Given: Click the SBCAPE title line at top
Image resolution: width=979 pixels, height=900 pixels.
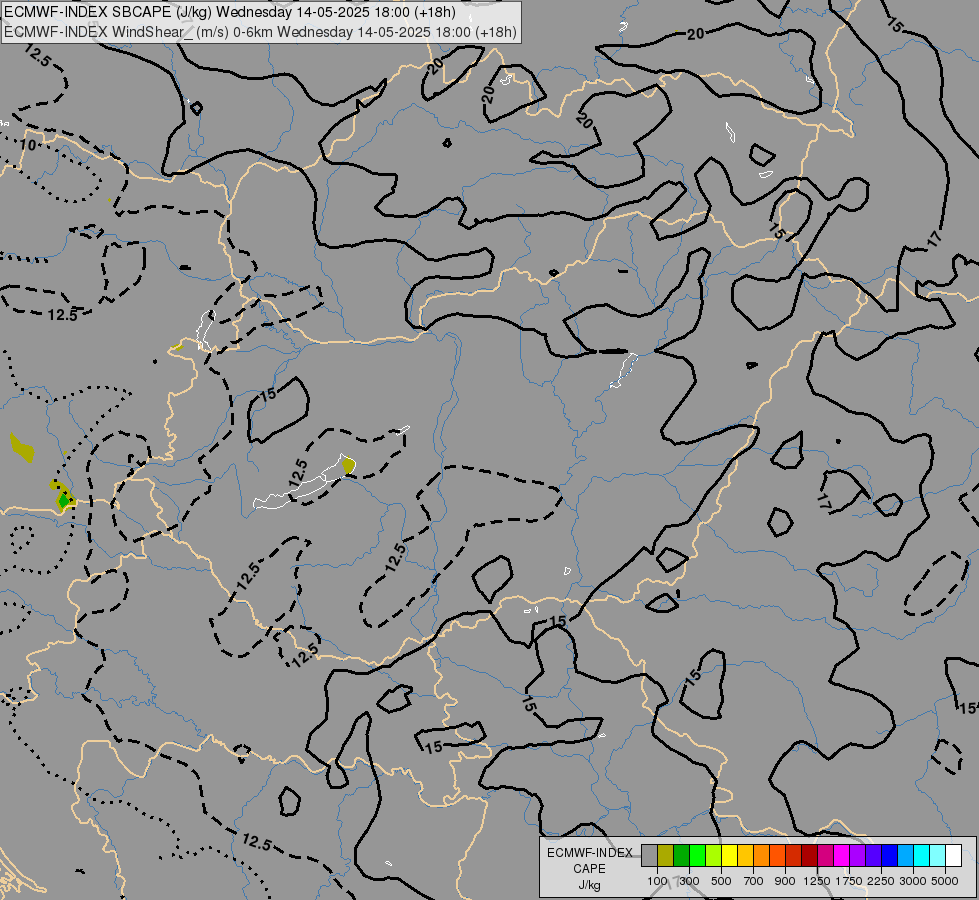Looking at the screenshot, I should pos(230,12).
